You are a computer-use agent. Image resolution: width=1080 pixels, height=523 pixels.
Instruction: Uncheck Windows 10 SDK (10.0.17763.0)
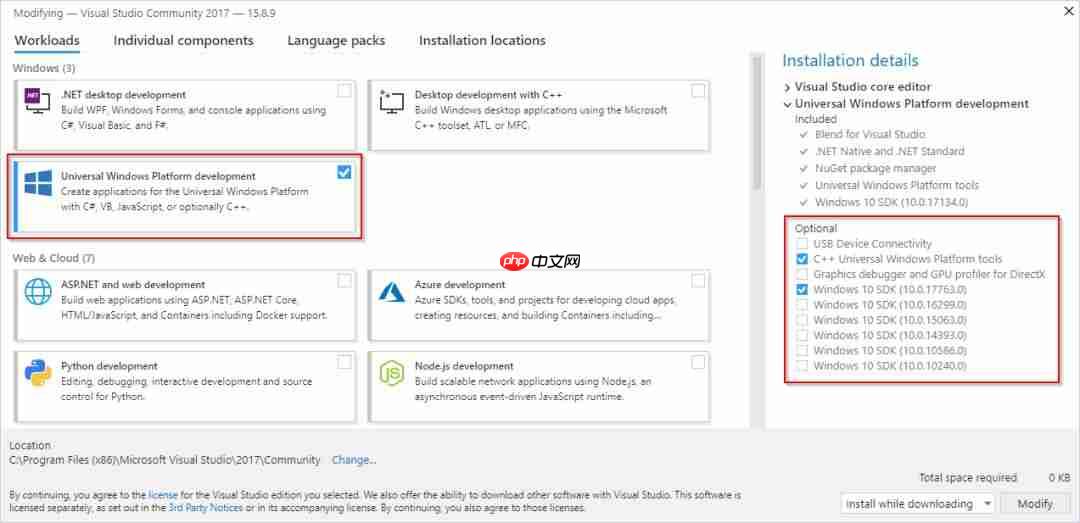click(x=802, y=289)
